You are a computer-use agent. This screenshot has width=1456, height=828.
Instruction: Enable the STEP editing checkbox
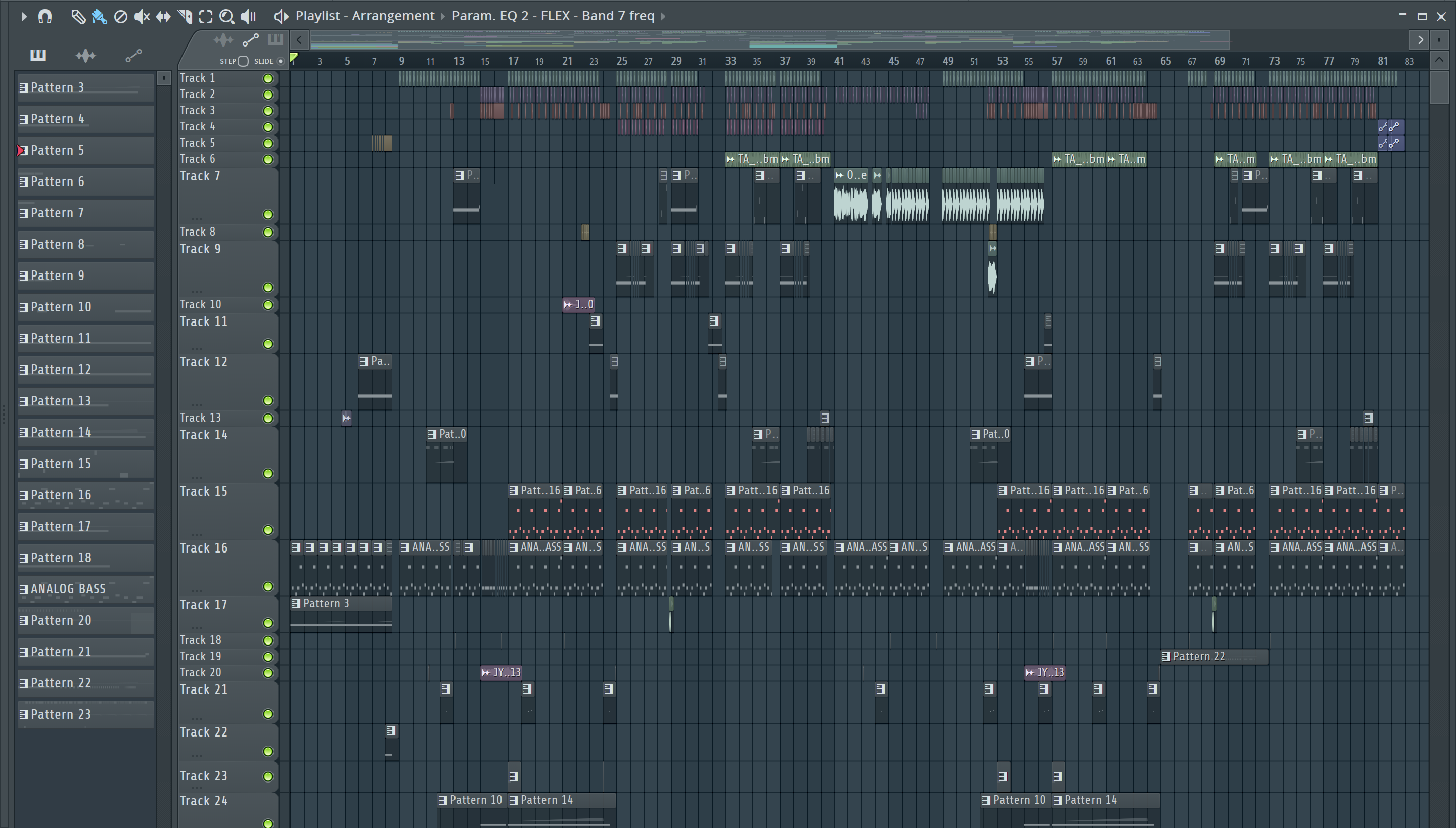click(243, 62)
